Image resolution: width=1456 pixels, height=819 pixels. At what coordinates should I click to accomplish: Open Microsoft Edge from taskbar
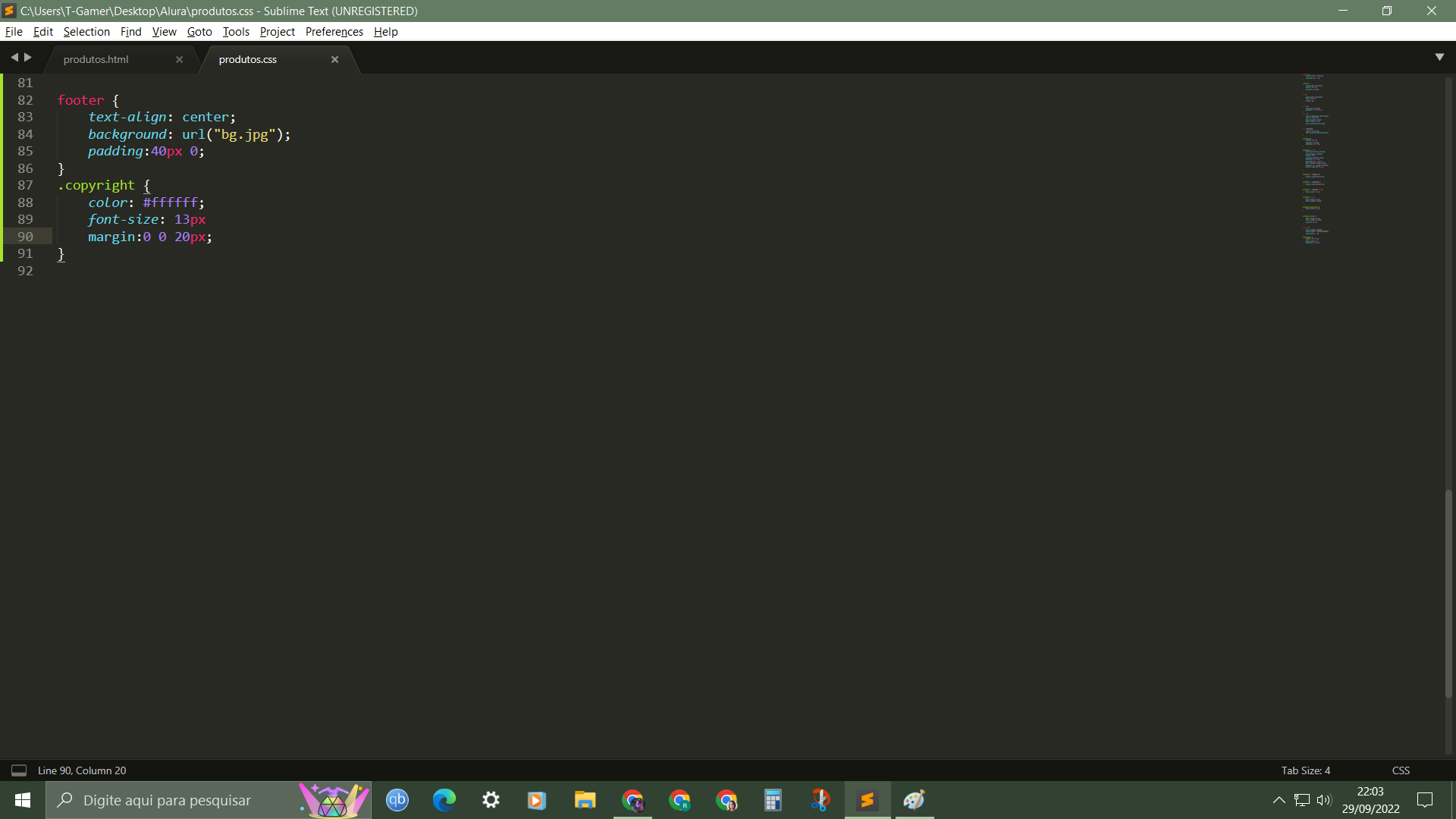click(x=443, y=800)
